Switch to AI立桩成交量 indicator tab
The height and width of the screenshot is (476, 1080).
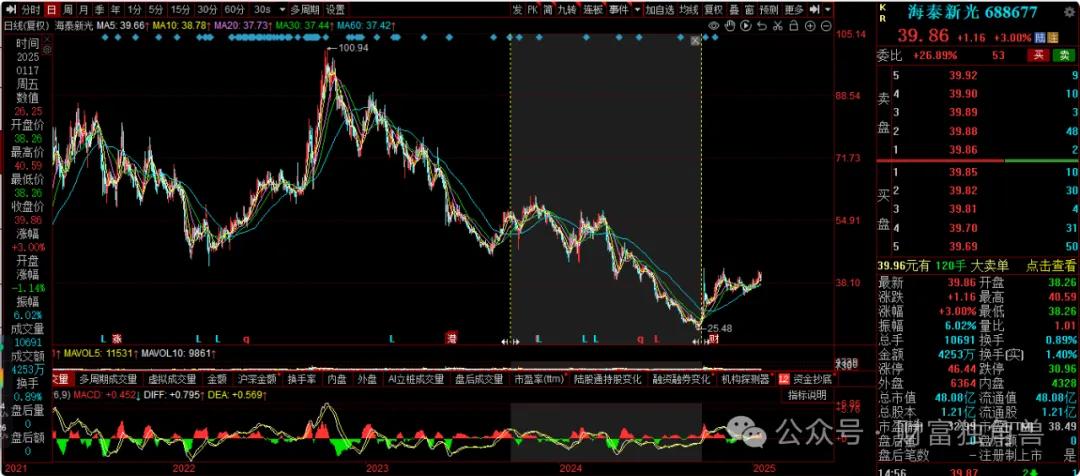[x=416, y=379]
